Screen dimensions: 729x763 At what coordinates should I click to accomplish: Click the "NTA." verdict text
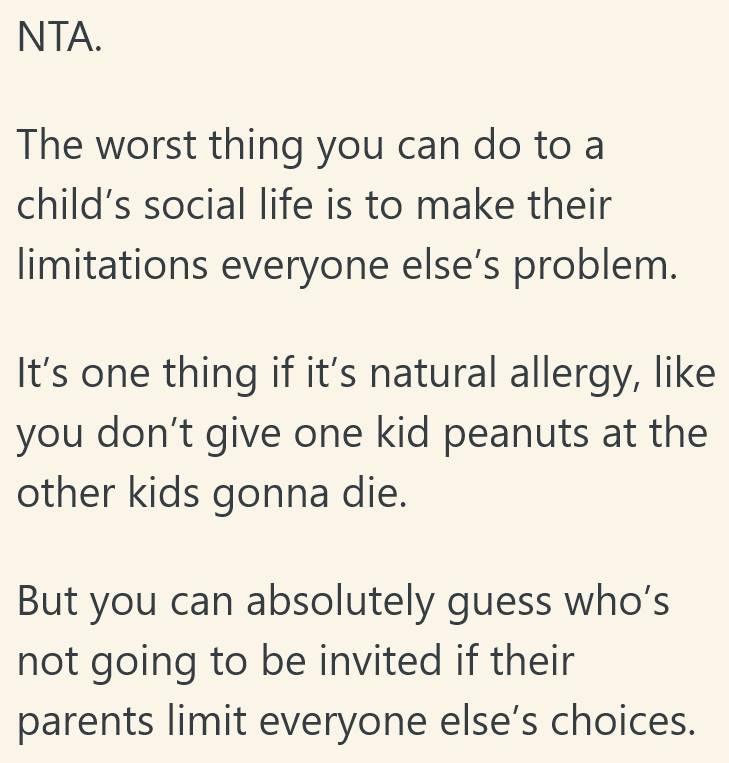tap(59, 37)
